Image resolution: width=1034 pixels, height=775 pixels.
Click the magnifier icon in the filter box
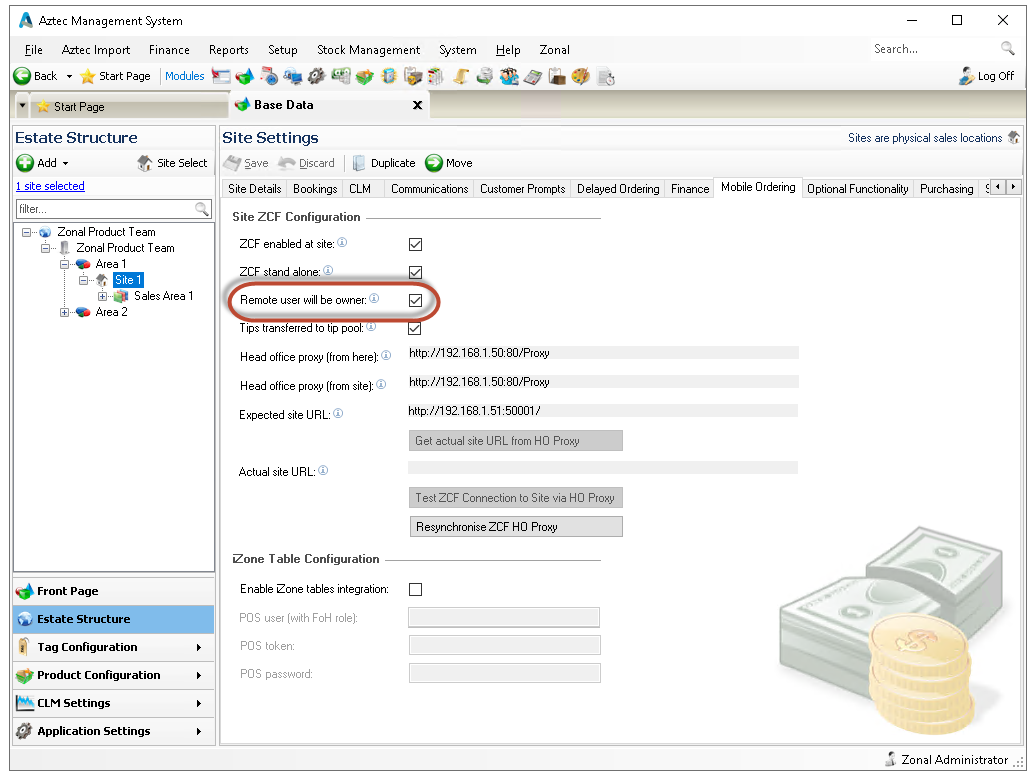(202, 209)
